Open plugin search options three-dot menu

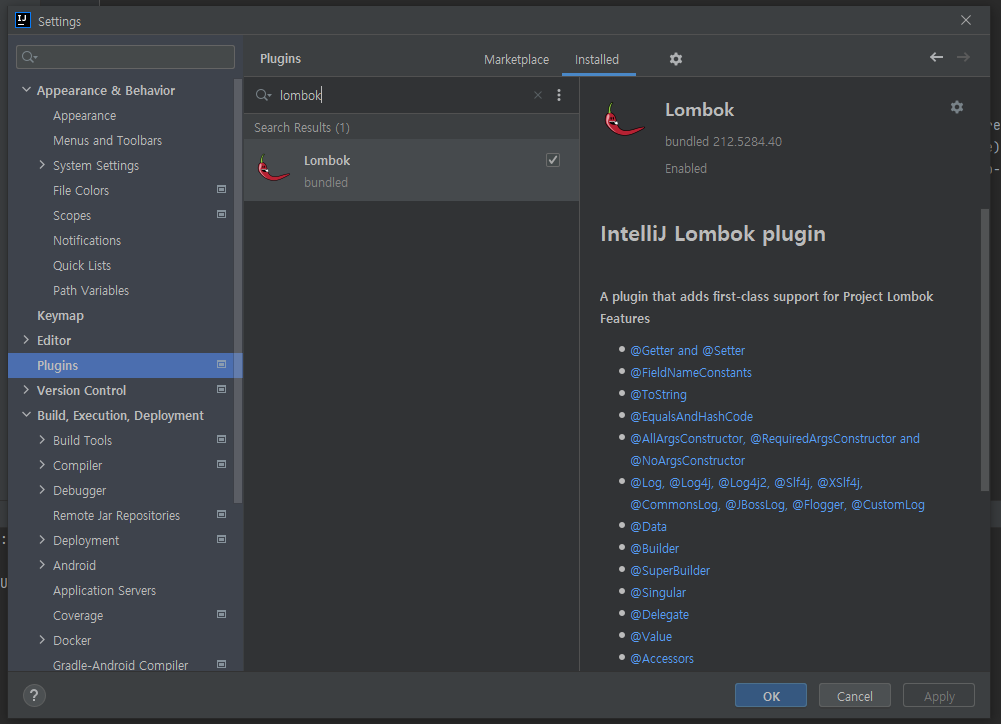[x=559, y=95]
